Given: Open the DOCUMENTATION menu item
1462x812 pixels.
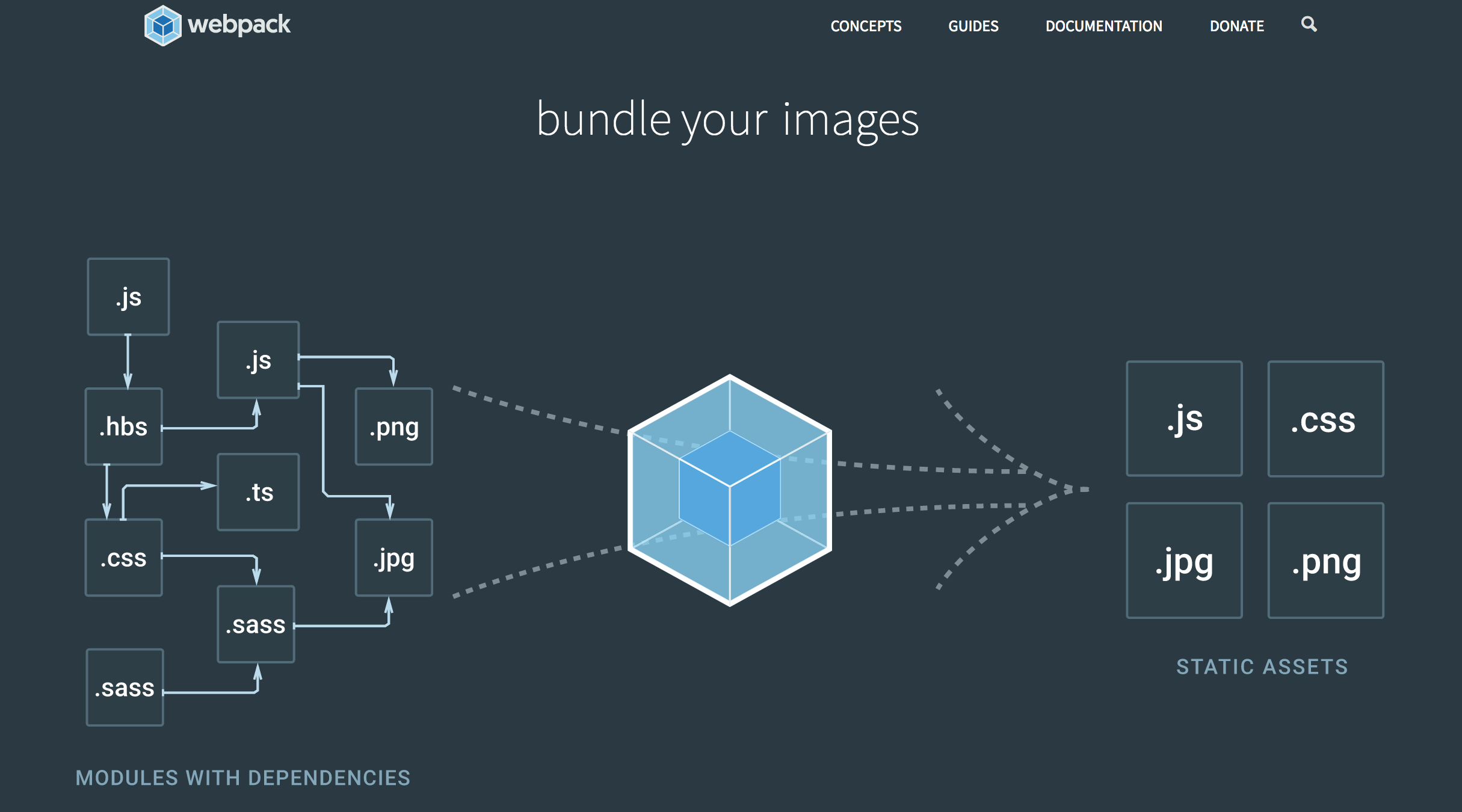Looking at the screenshot, I should [1104, 26].
